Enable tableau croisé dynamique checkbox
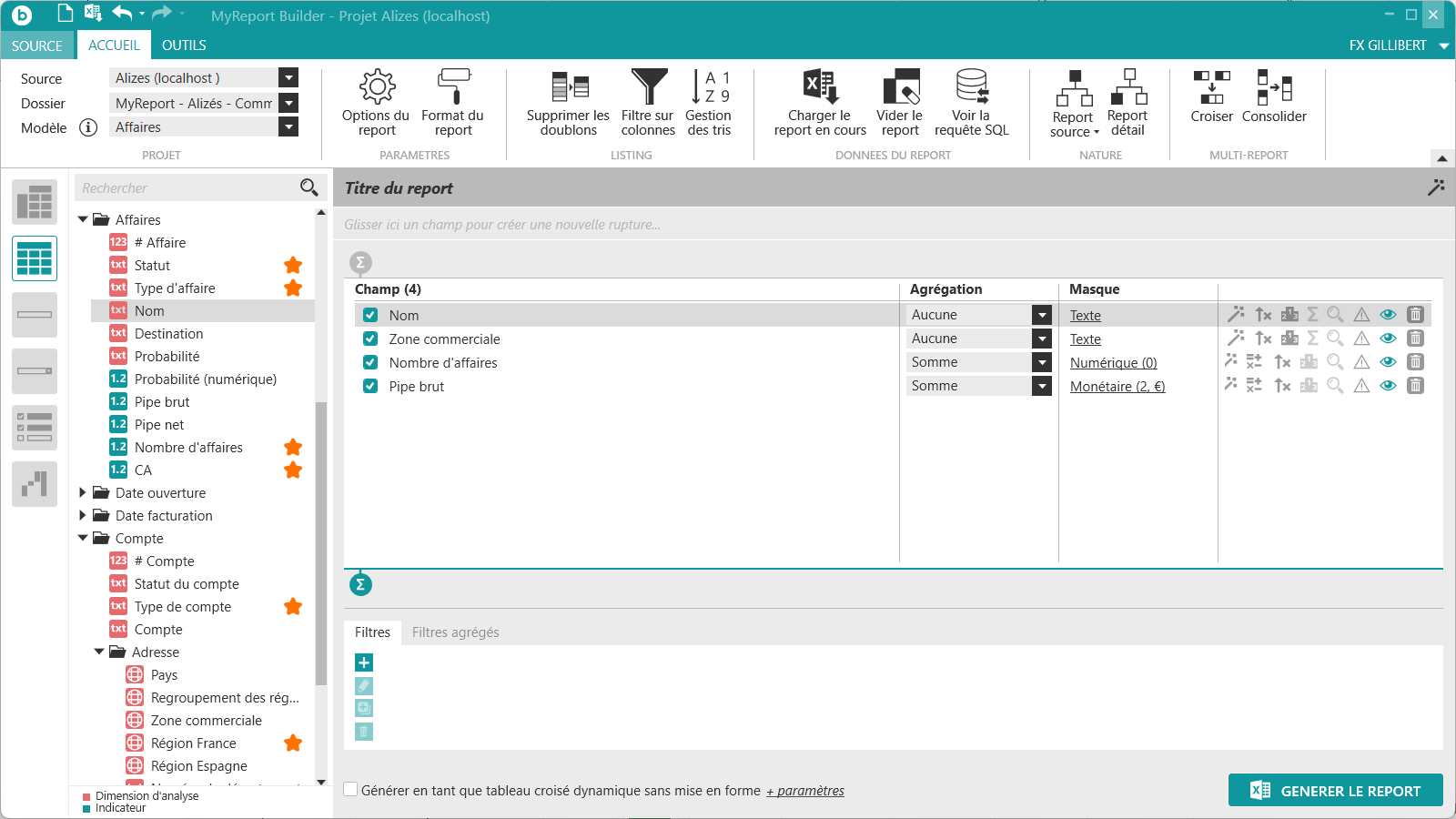This screenshot has height=819, width=1456. point(350,790)
